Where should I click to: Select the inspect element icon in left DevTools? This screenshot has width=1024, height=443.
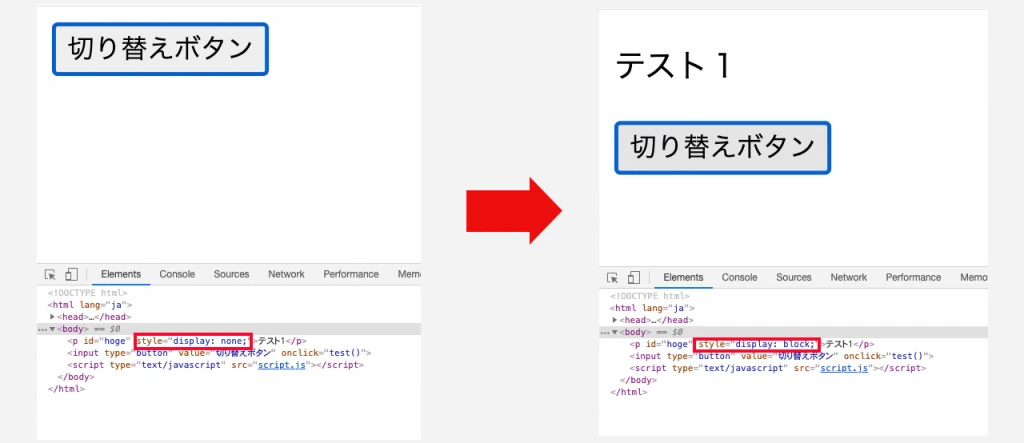coord(50,274)
